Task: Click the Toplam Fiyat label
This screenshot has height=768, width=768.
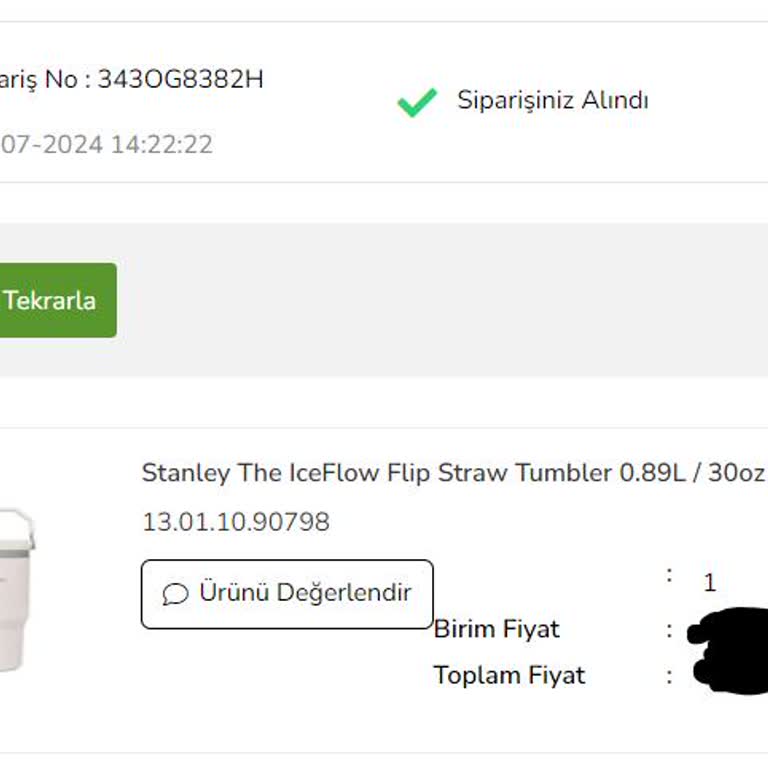Action: (509, 675)
